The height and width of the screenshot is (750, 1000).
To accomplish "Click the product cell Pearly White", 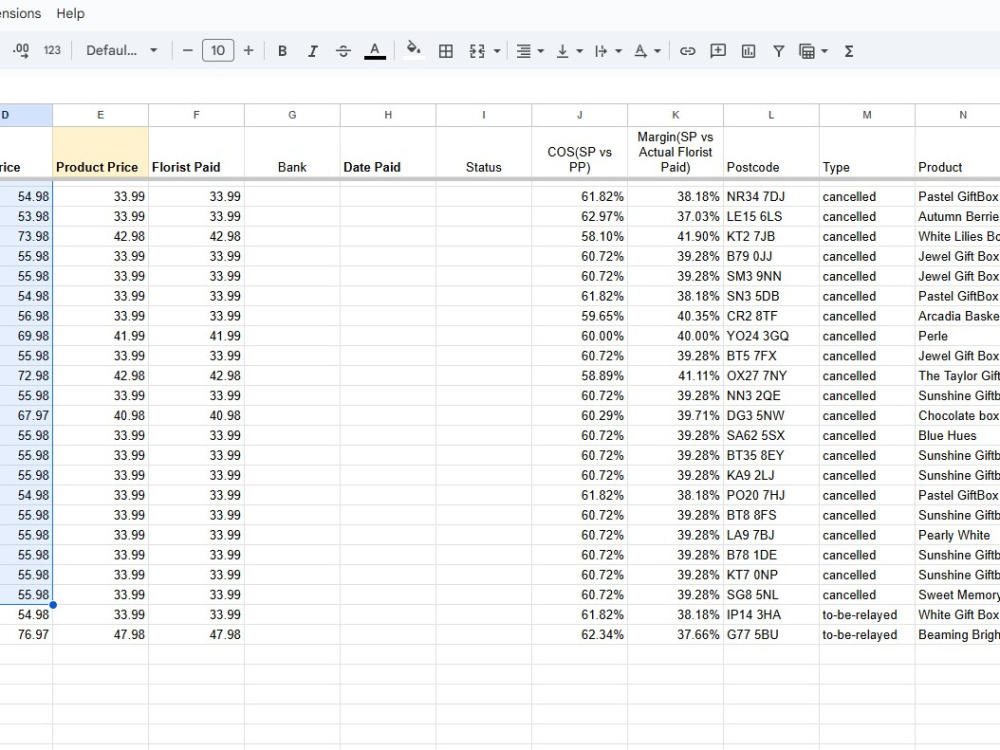I will [x=958, y=534].
